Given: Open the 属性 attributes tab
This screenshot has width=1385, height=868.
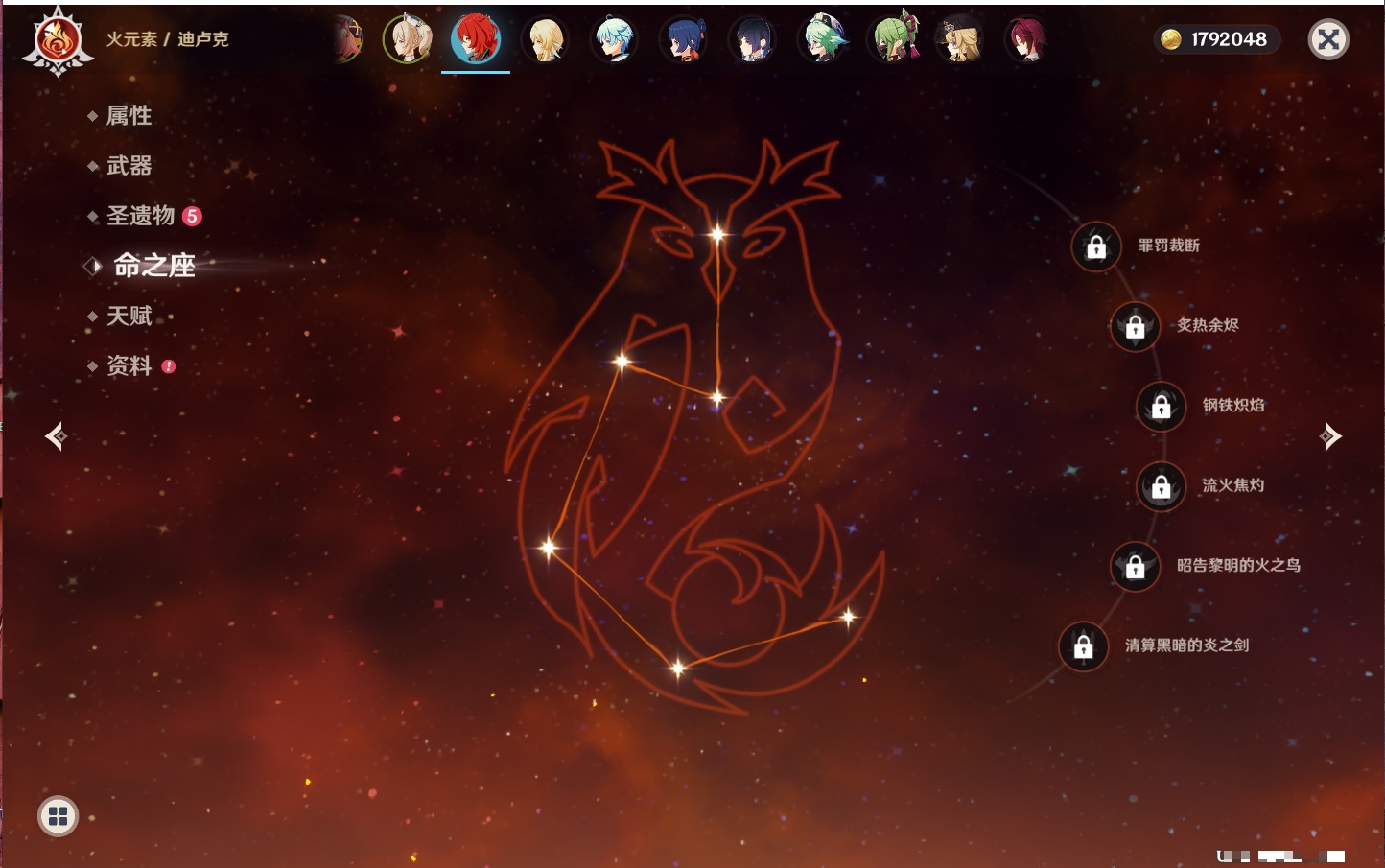Looking at the screenshot, I should pos(129,116).
